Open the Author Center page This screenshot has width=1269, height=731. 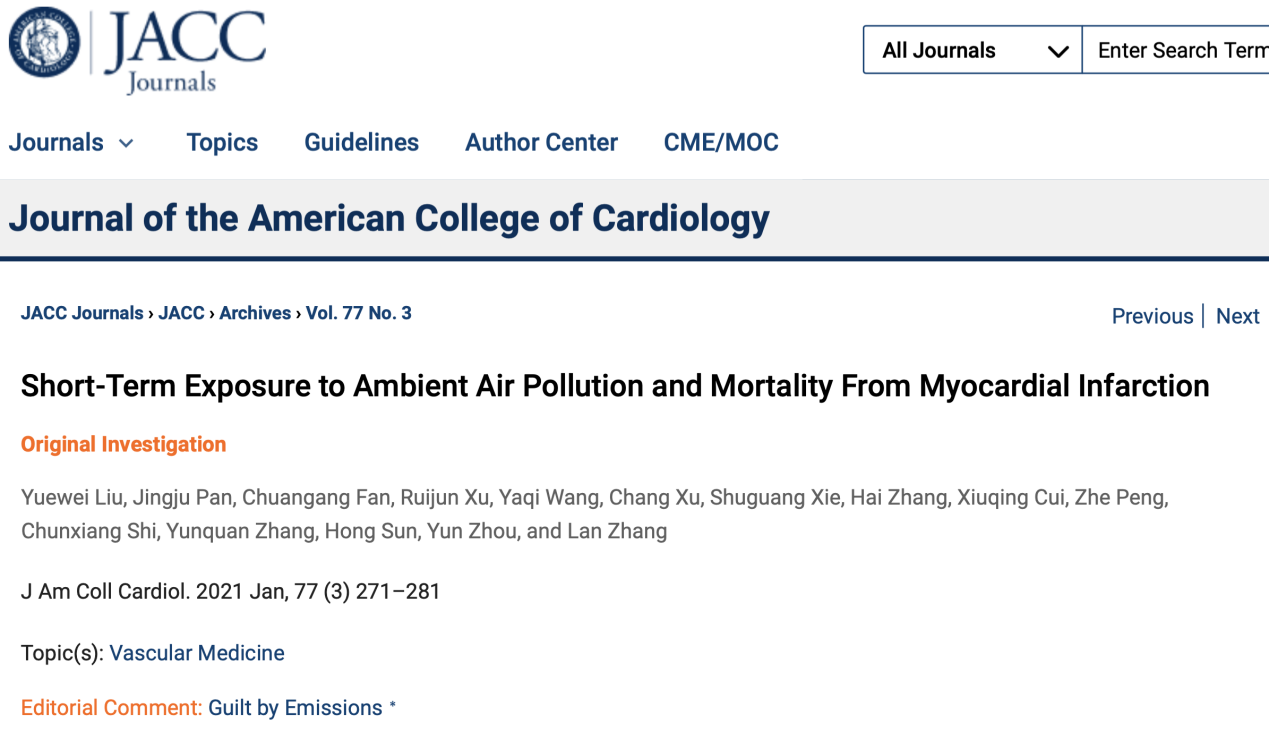[x=541, y=143]
